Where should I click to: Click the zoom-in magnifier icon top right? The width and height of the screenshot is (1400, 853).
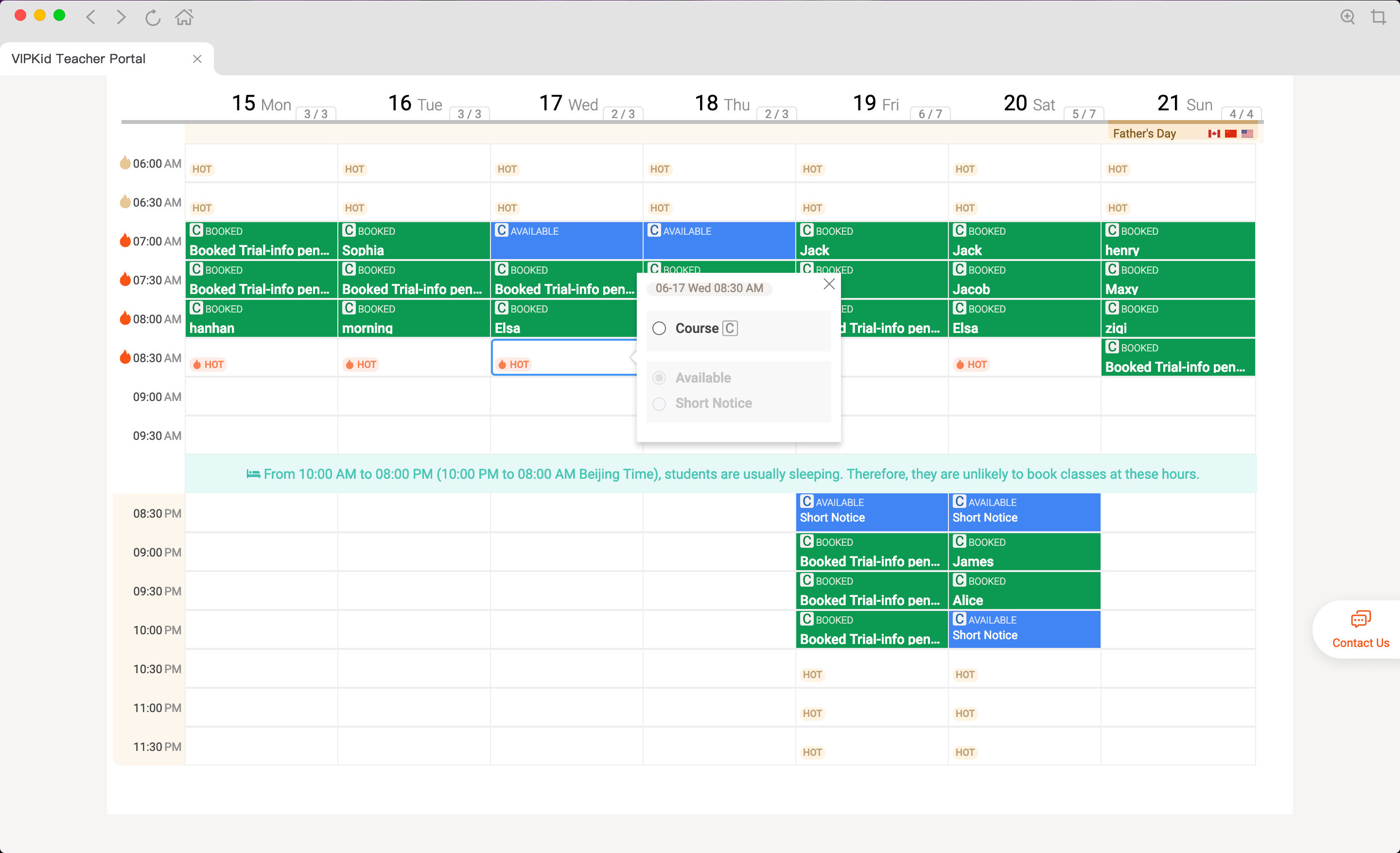1347,17
